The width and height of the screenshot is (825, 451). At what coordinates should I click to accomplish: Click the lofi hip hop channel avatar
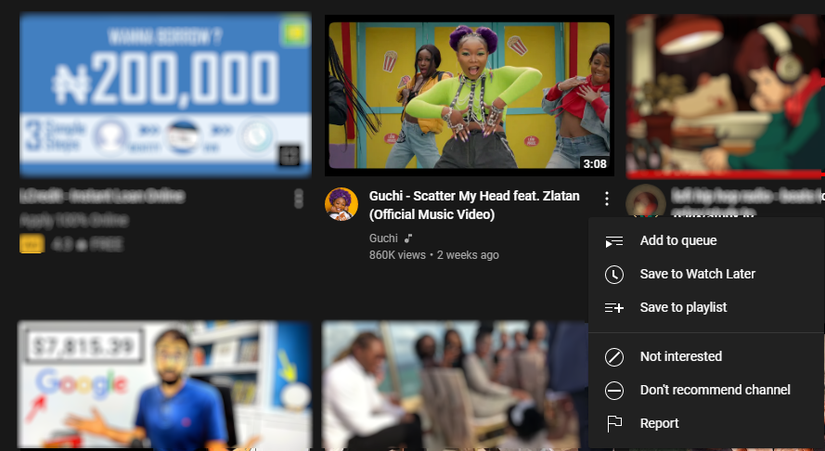[x=645, y=202]
